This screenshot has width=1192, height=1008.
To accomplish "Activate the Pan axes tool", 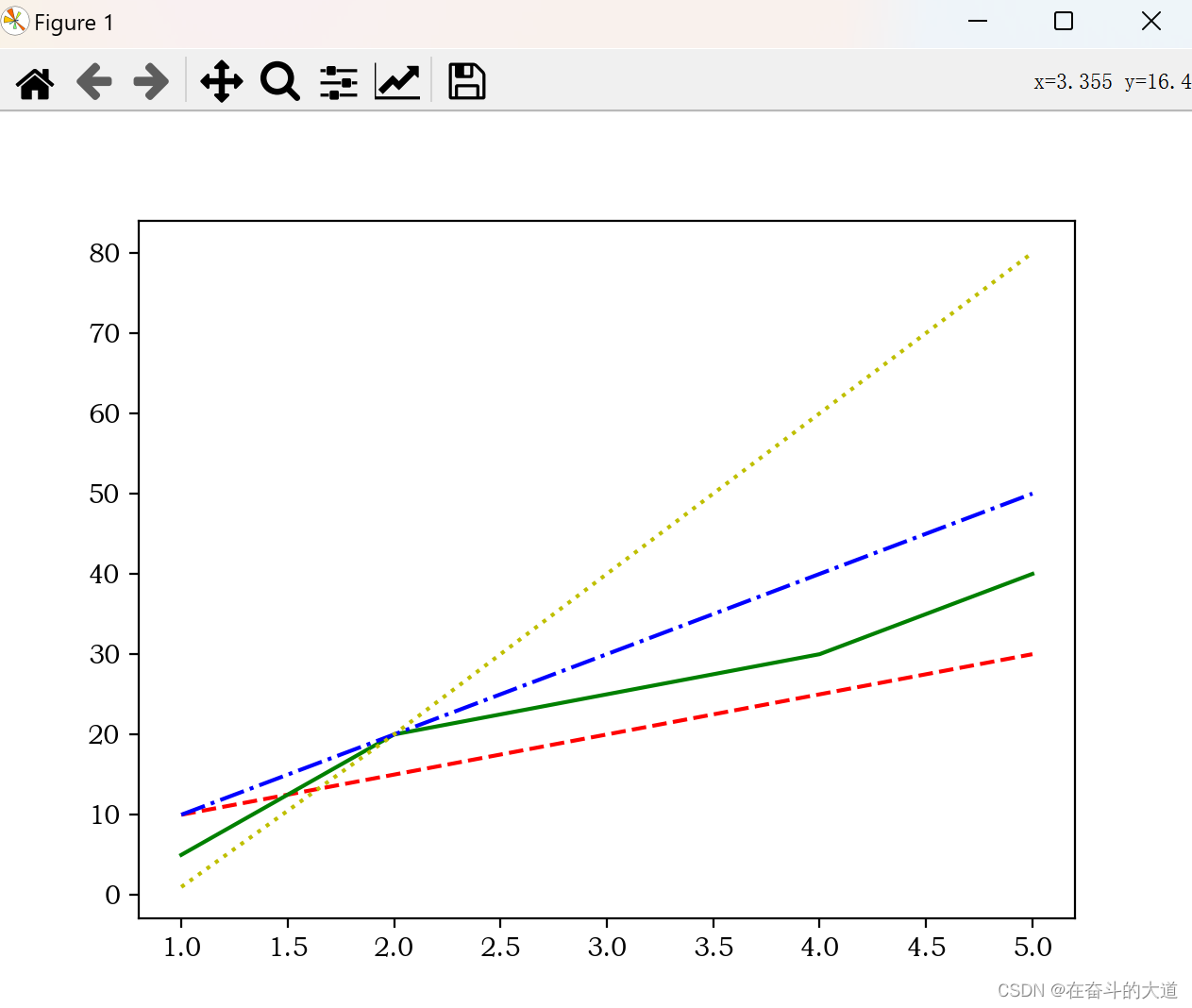I will (222, 81).
